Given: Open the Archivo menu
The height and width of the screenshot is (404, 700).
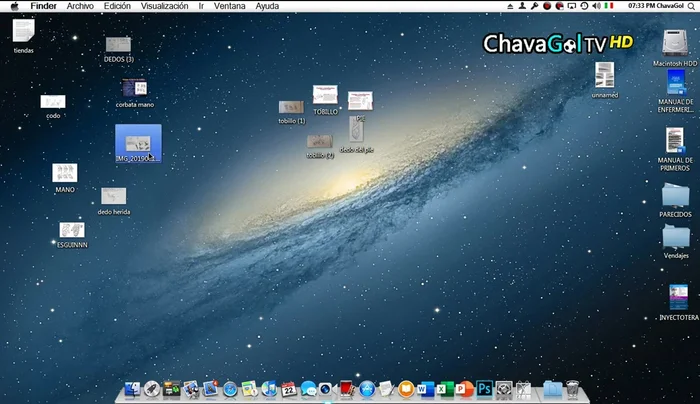Looking at the screenshot, I should point(80,6).
